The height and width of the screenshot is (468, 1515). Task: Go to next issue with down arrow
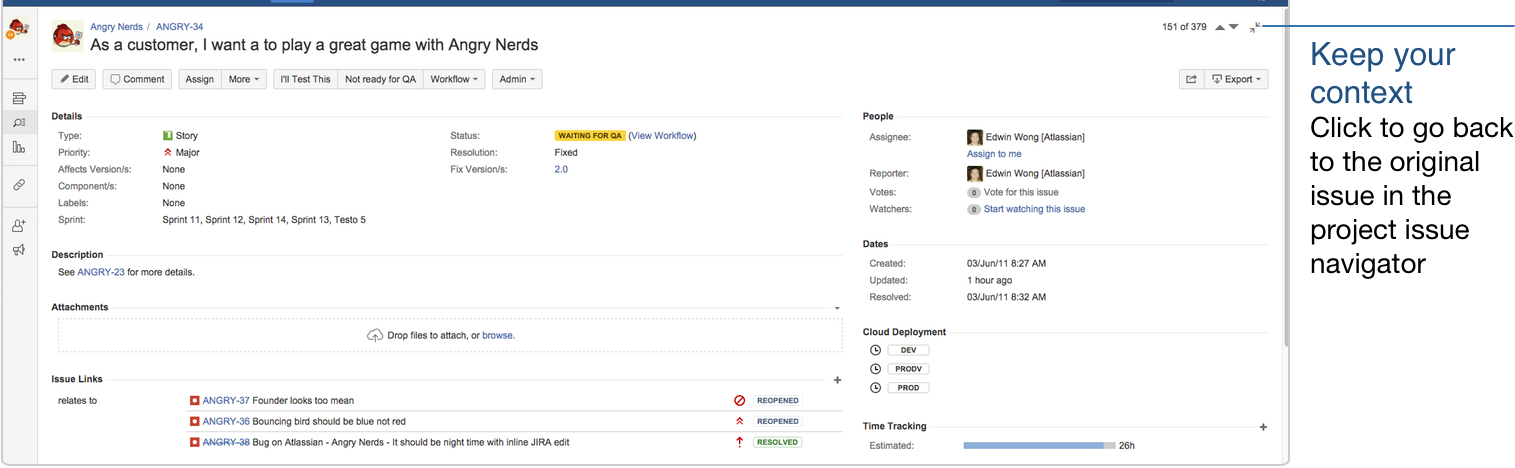[x=1234, y=27]
